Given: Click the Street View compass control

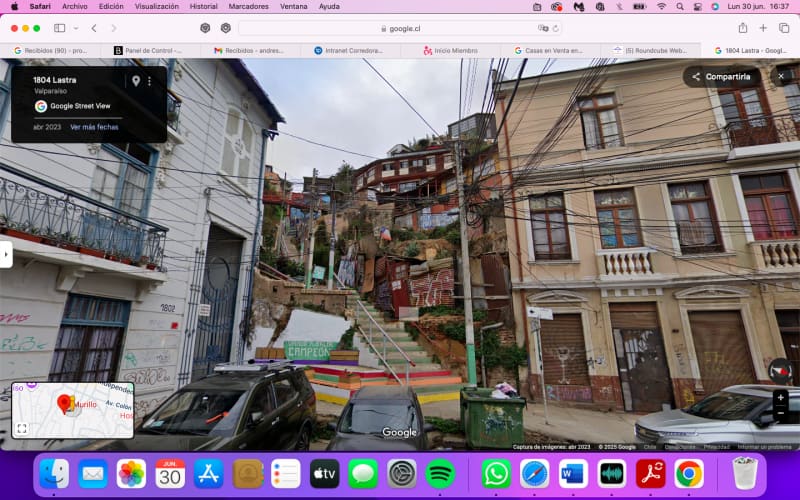Looking at the screenshot, I should coord(780,371).
